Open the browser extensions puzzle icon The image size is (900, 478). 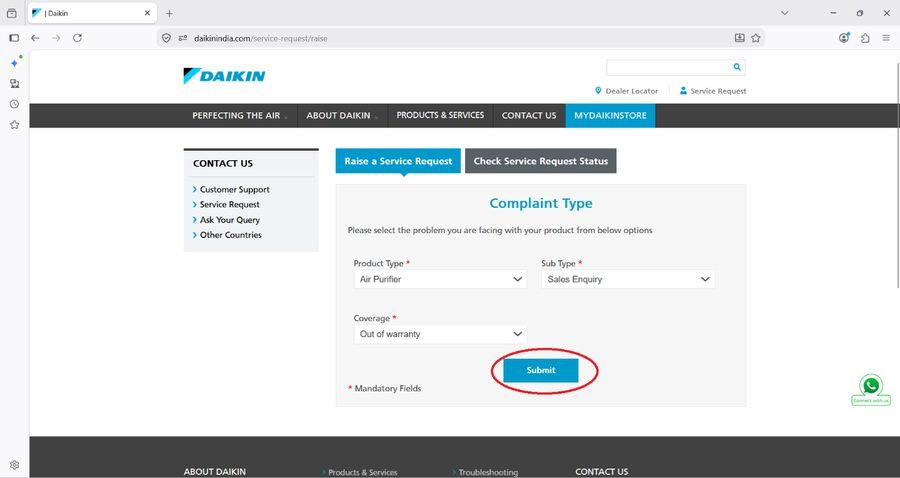865,38
